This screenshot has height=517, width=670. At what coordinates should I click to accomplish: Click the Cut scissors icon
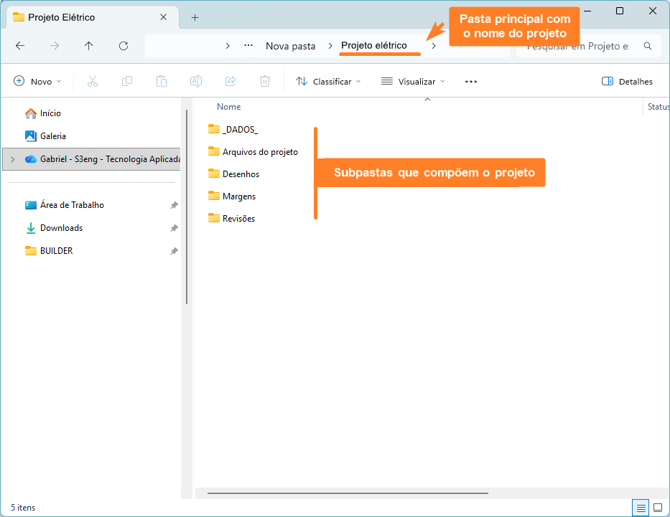(92, 81)
